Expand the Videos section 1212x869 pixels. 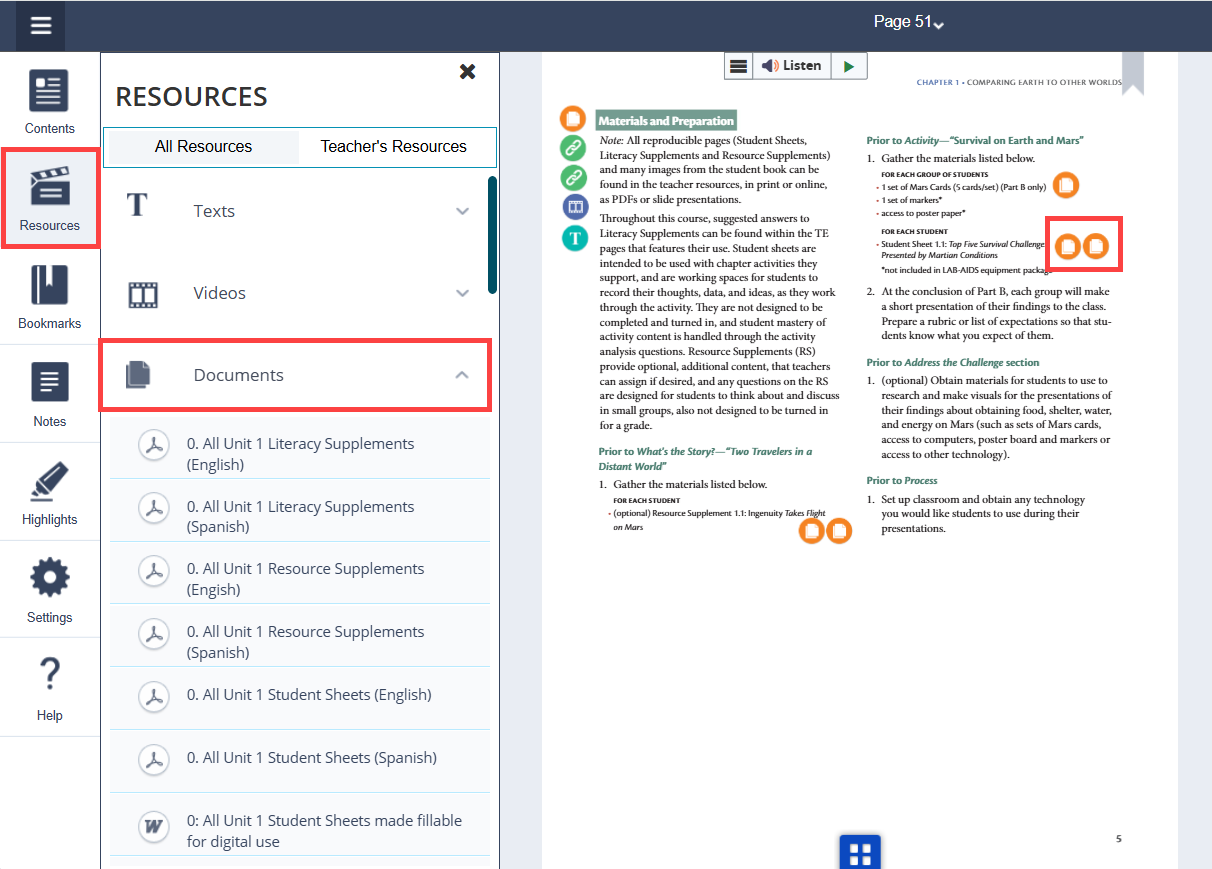click(298, 293)
